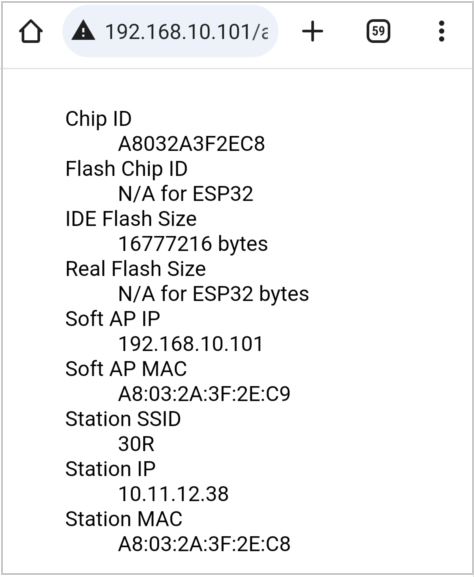Click the Flash Chip ID label
Viewport: 474px width, 577px height.
click(x=127, y=169)
